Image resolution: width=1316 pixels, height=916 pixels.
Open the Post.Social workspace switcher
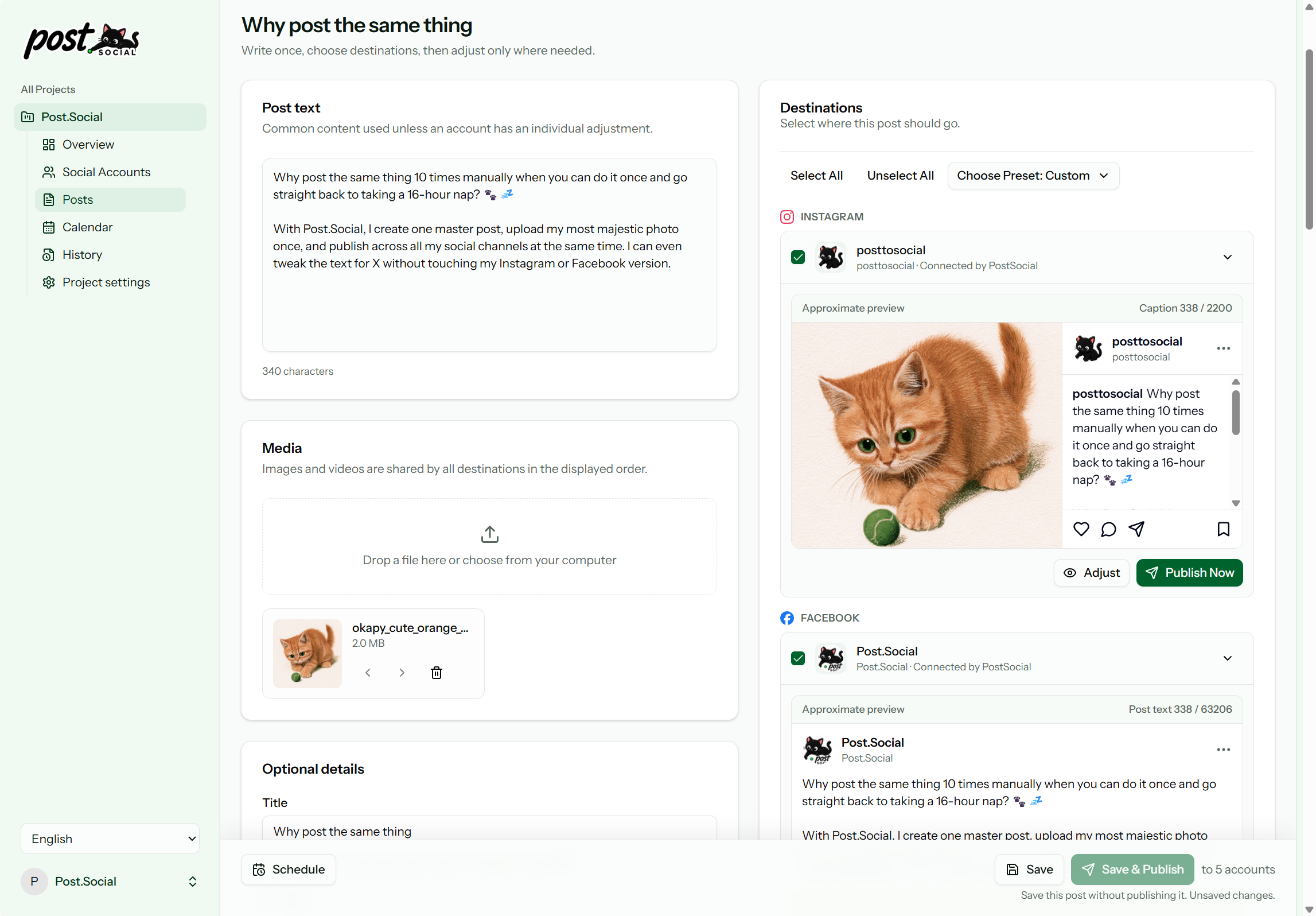110,882
